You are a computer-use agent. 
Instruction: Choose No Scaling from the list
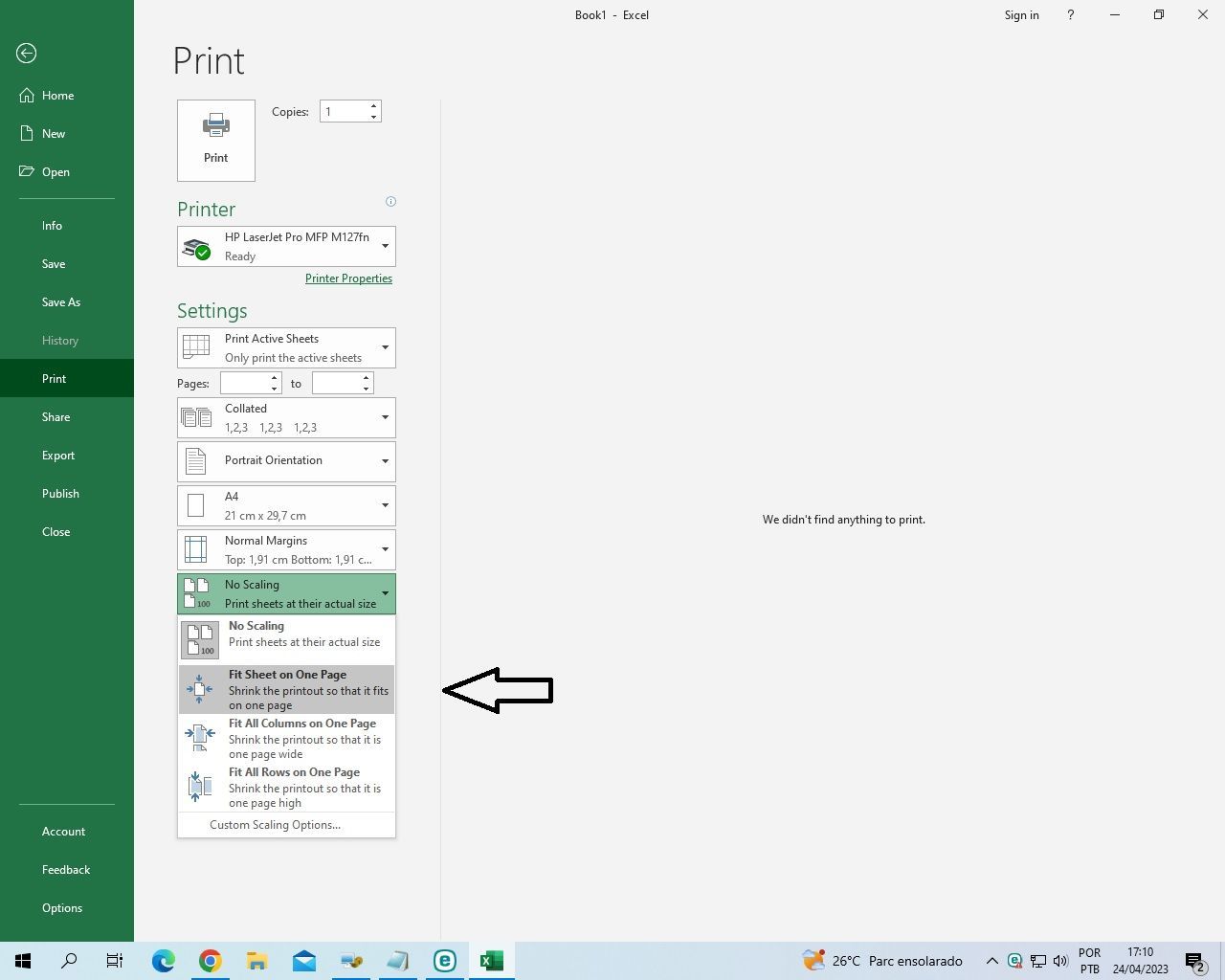point(285,634)
